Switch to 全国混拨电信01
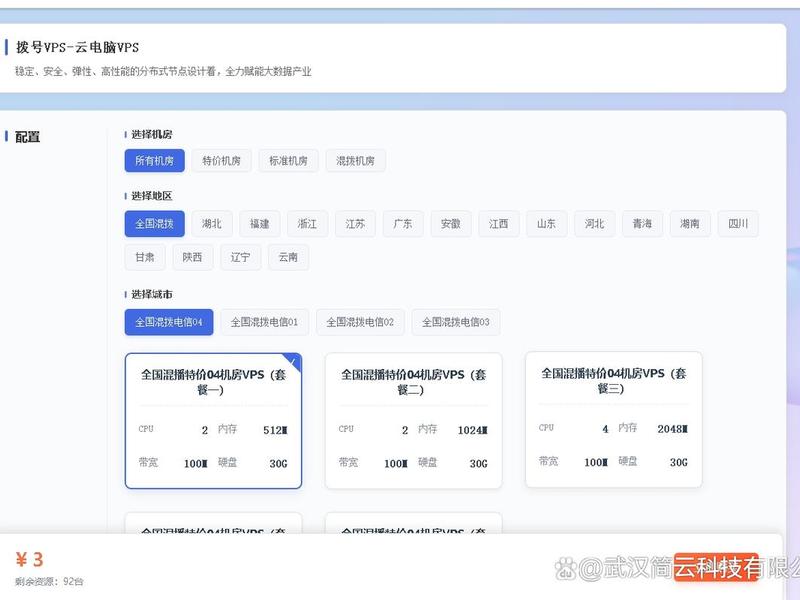Viewport: 800px width, 600px height. click(264, 322)
